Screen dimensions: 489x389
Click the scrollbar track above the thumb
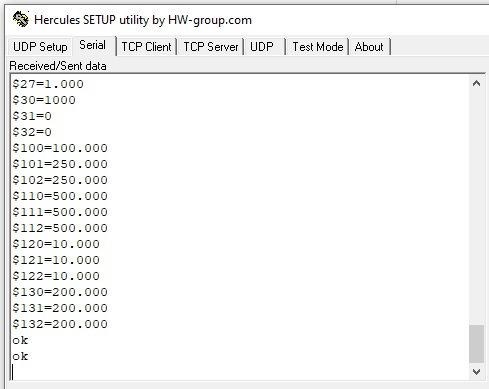[476, 208]
